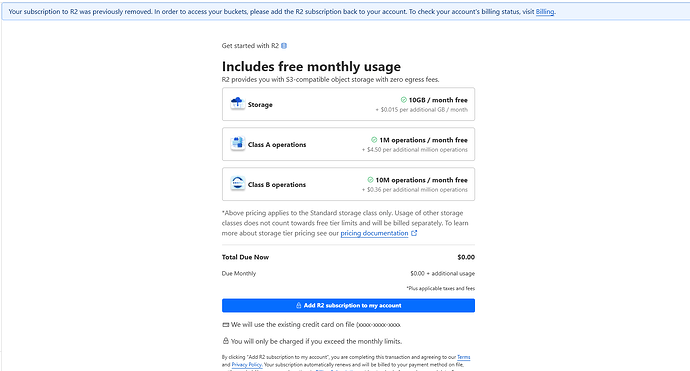Click the green checkmark beside 1M operations / month free
Viewport: 690px width, 371px height.
374,140
